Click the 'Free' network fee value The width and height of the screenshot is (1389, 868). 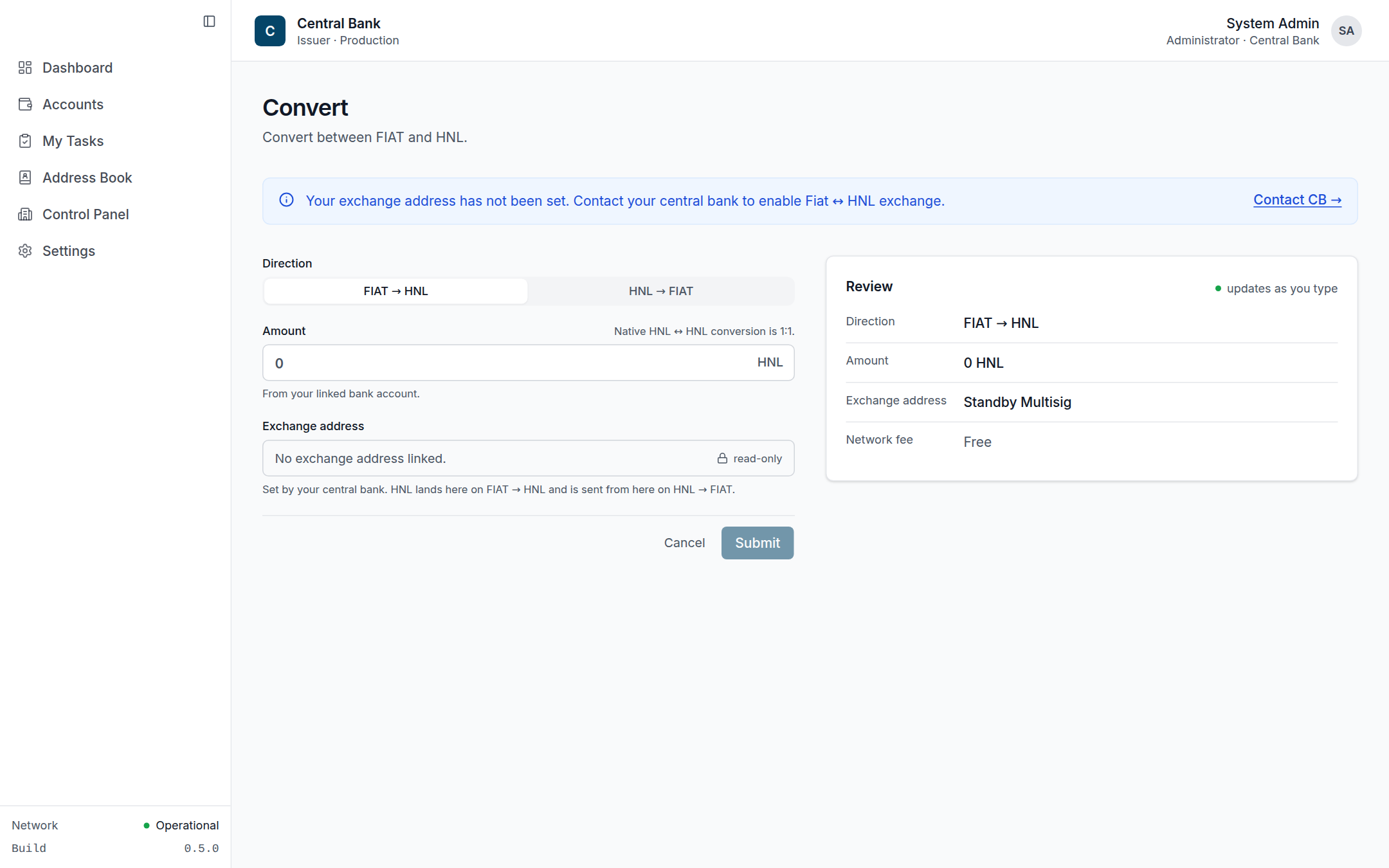click(977, 442)
